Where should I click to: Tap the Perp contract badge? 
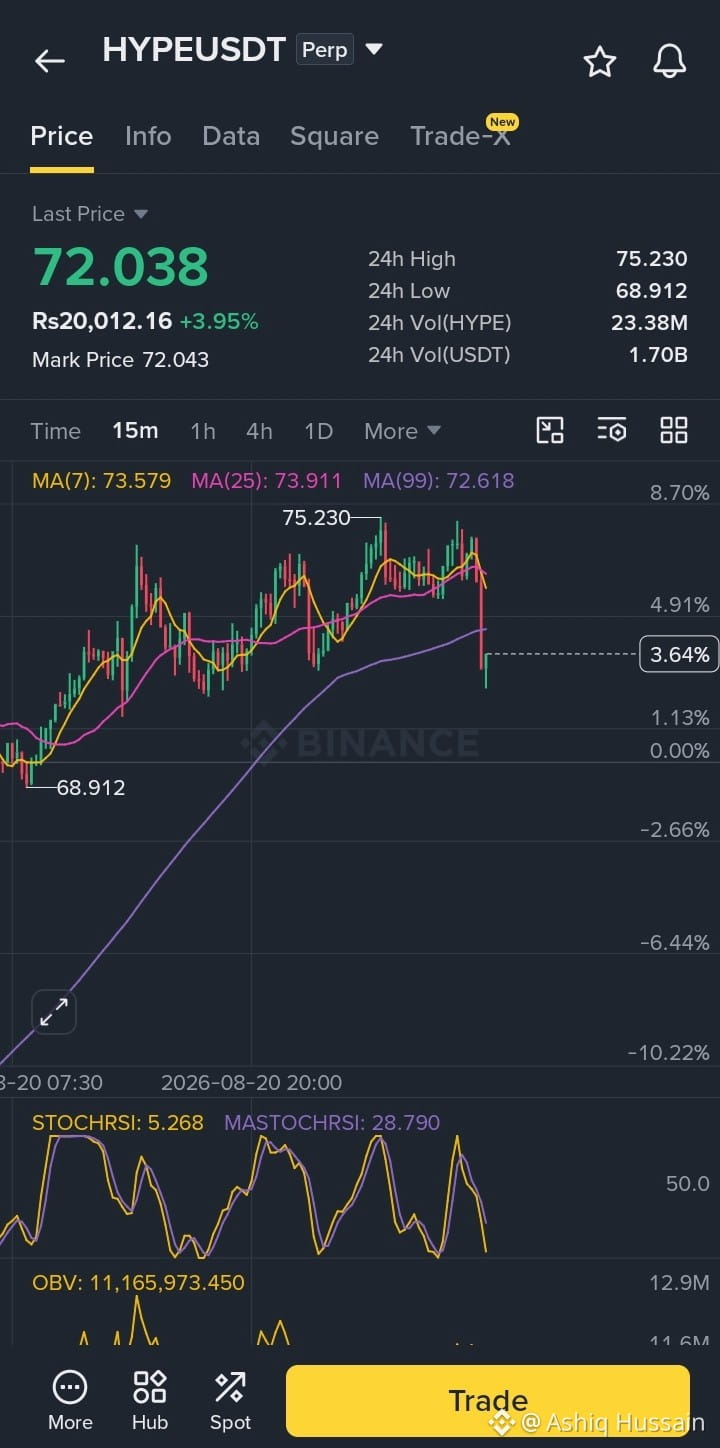coord(325,50)
